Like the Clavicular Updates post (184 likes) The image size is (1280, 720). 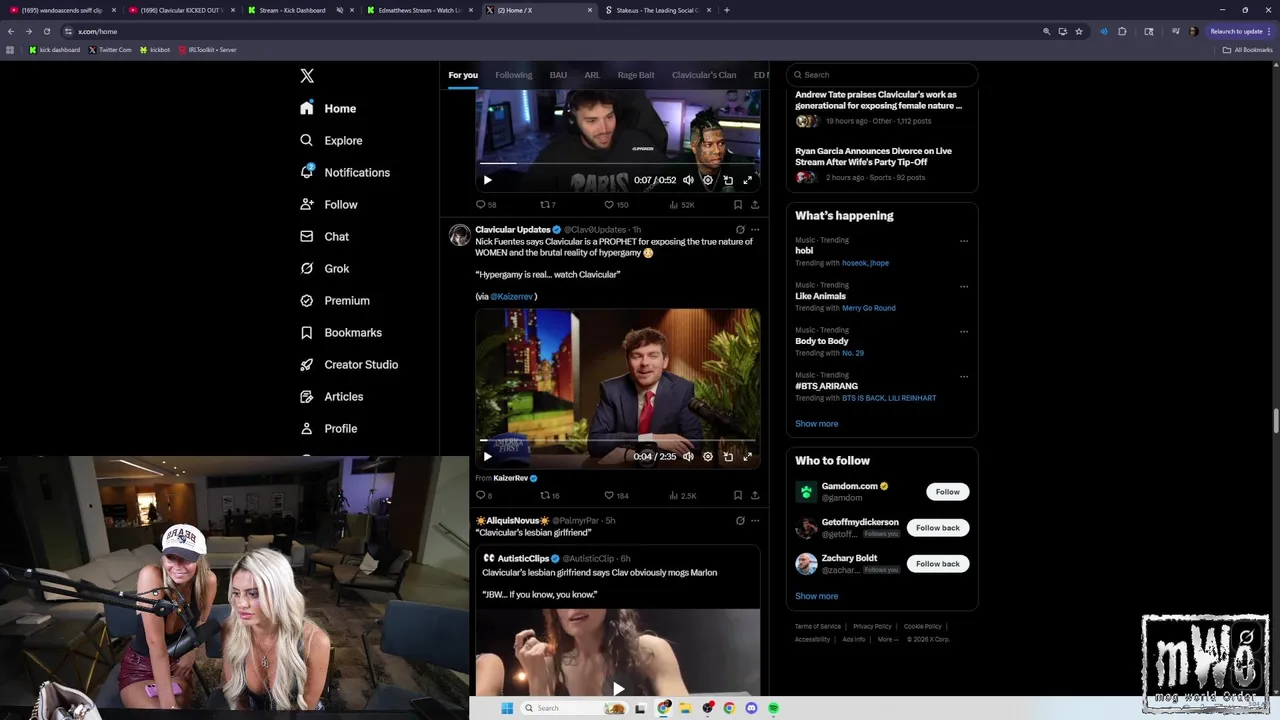coord(616,495)
